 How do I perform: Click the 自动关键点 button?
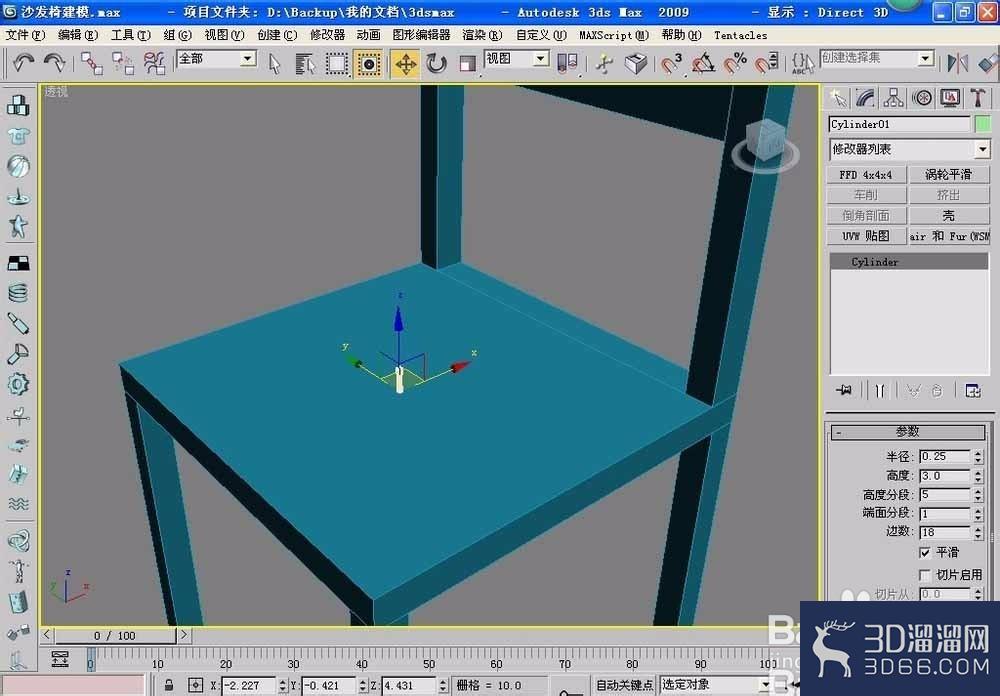pos(624,685)
